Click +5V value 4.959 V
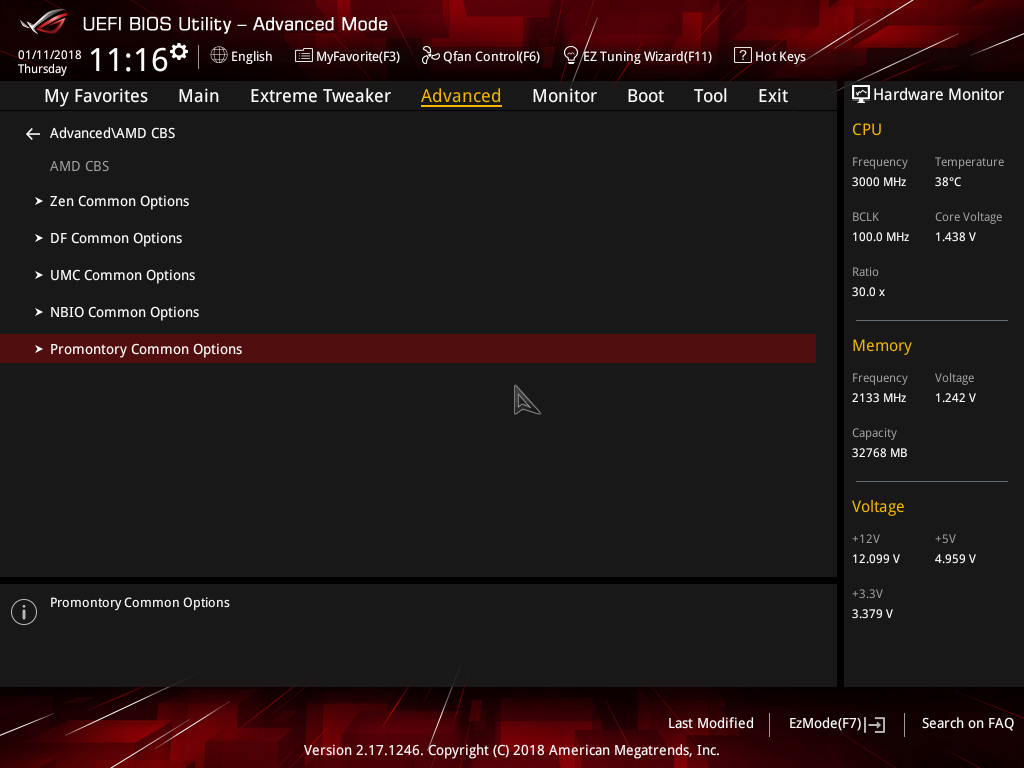 click(x=955, y=559)
